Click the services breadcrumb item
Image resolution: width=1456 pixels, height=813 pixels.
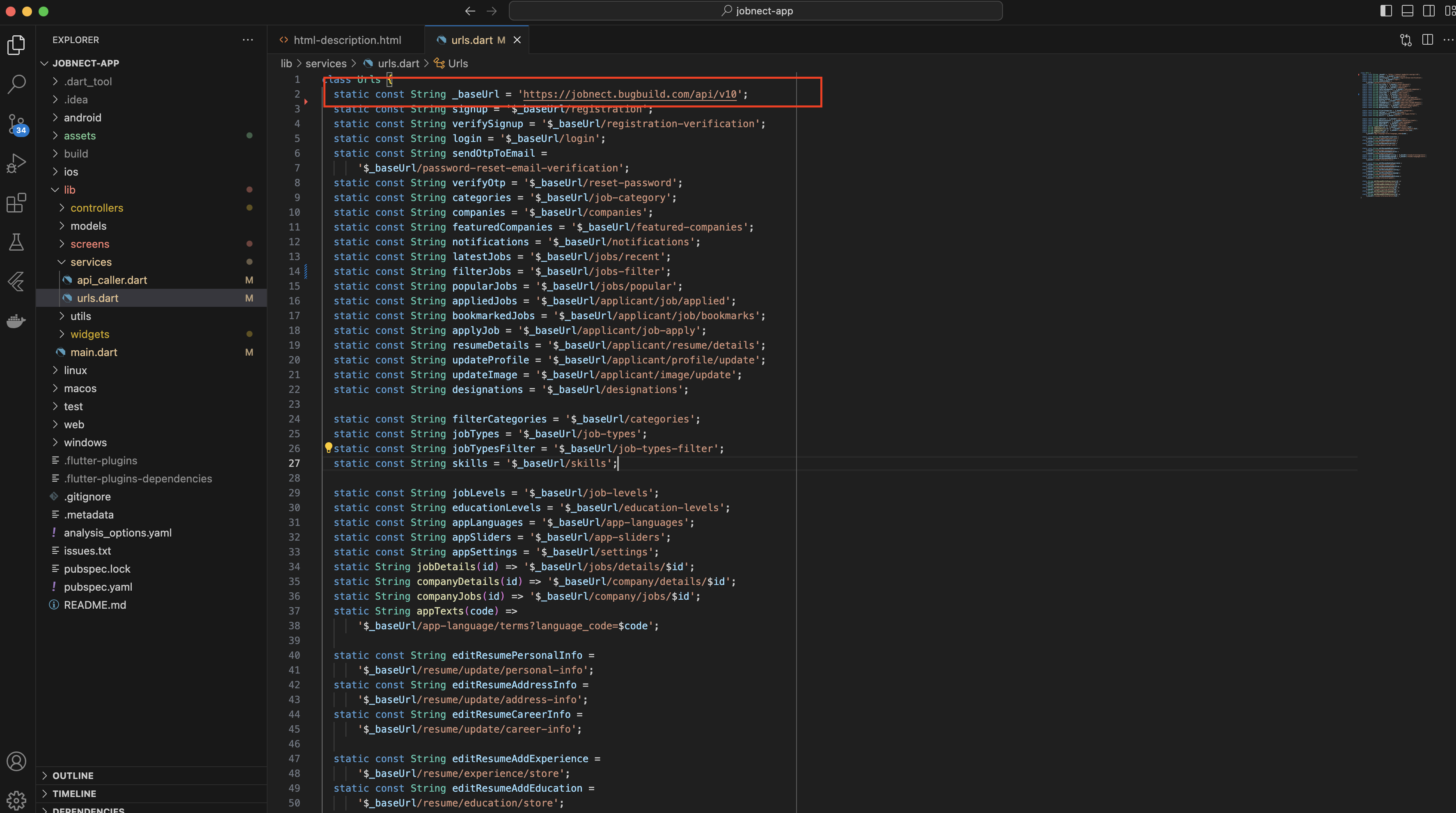pos(325,64)
